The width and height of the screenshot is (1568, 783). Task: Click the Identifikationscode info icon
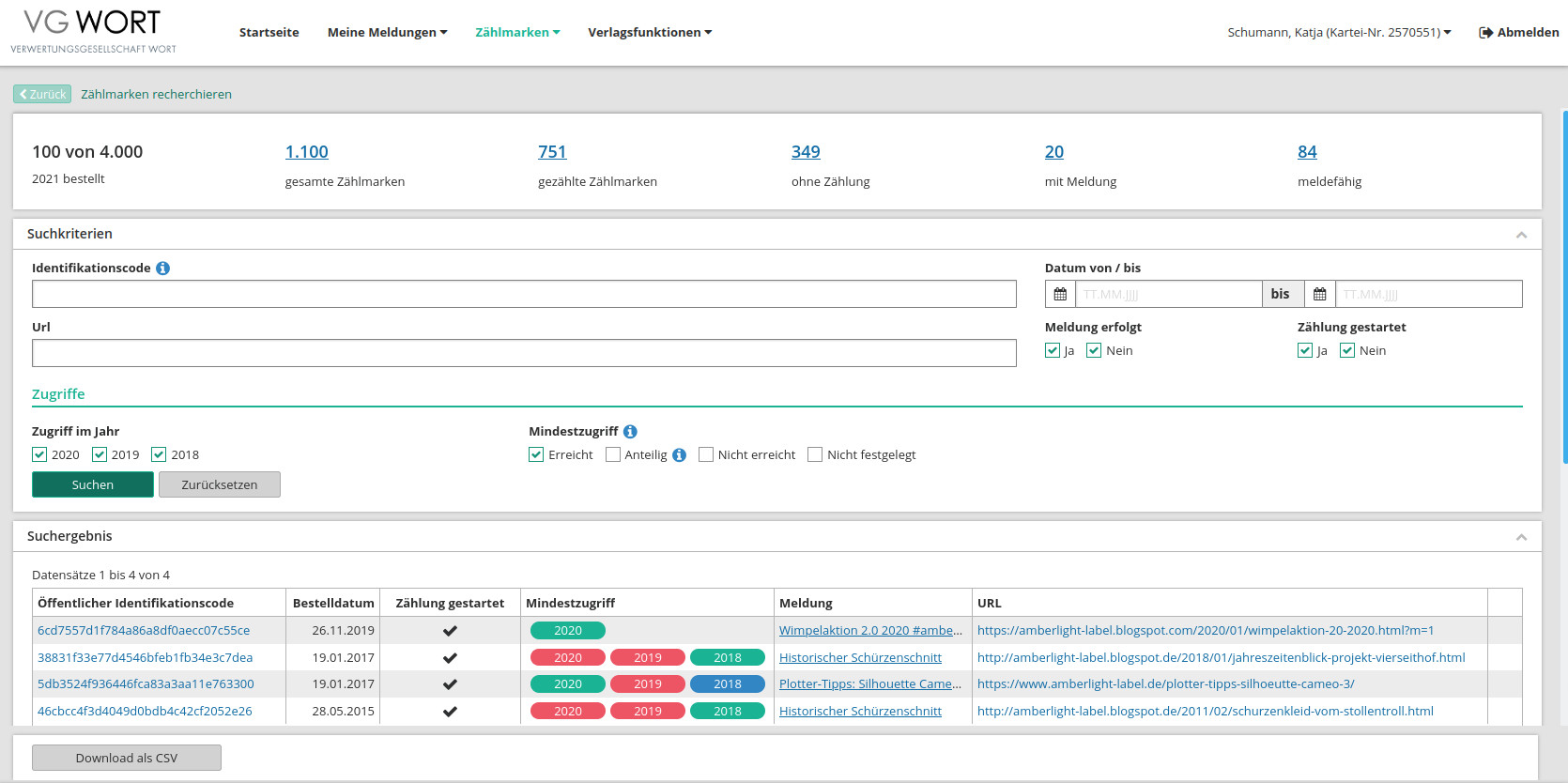click(x=163, y=269)
